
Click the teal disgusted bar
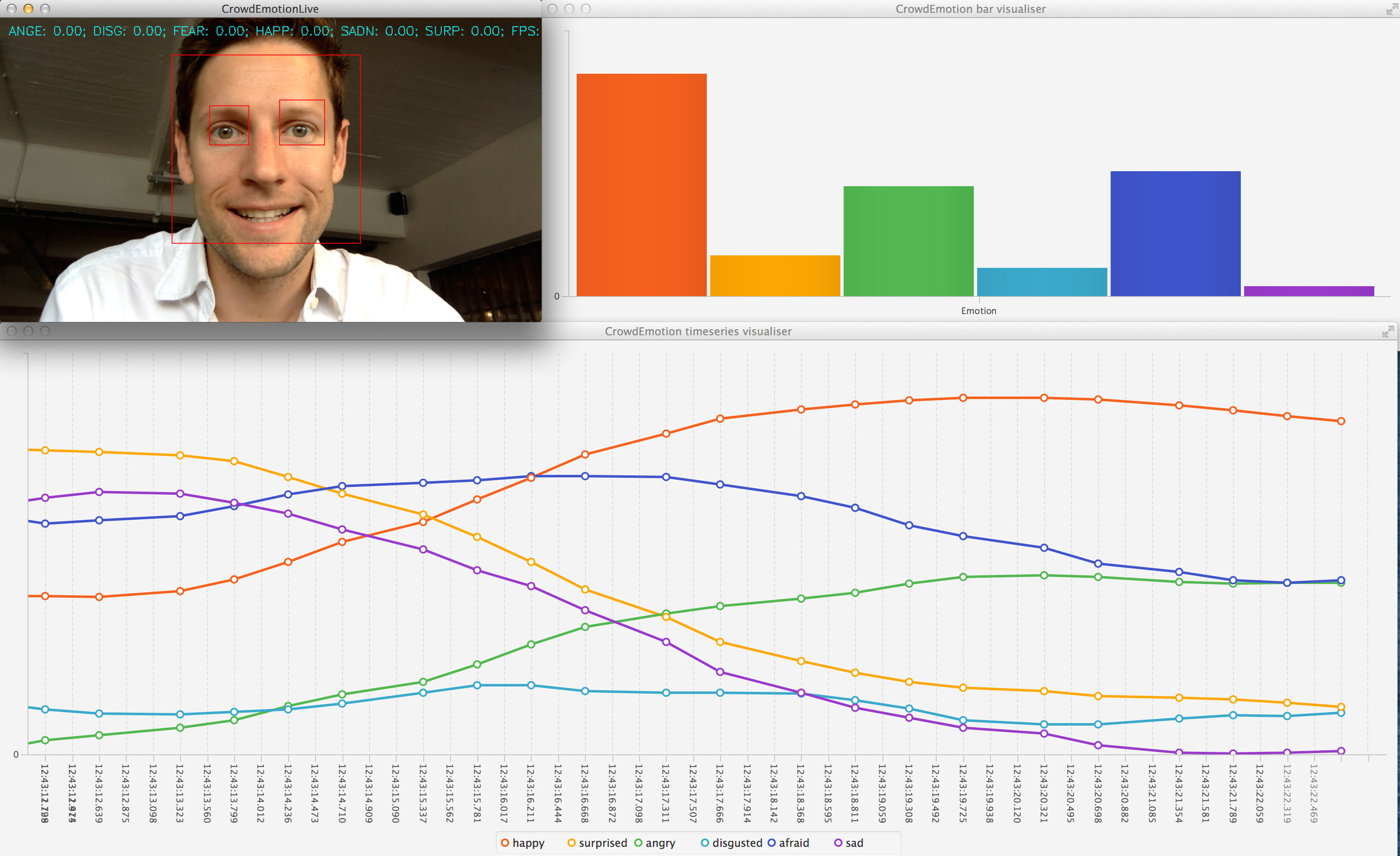click(1042, 282)
